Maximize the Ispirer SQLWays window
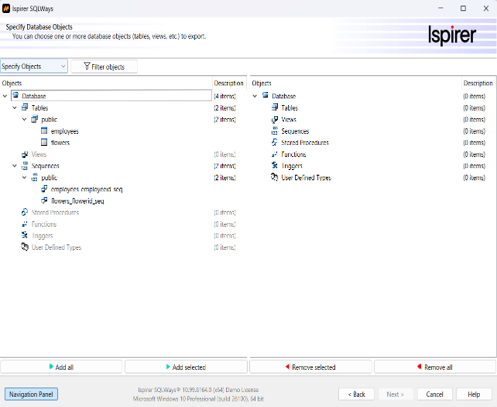Viewport: 497px width, 407px height. coord(463,8)
